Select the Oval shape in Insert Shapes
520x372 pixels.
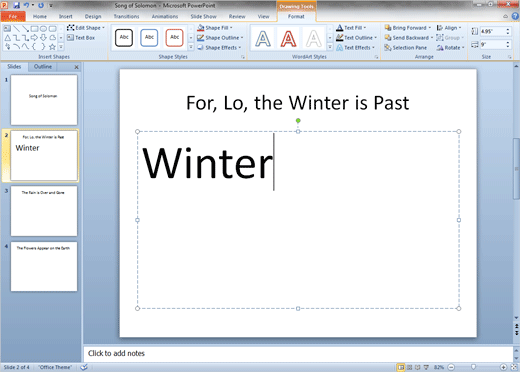(43, 29)
